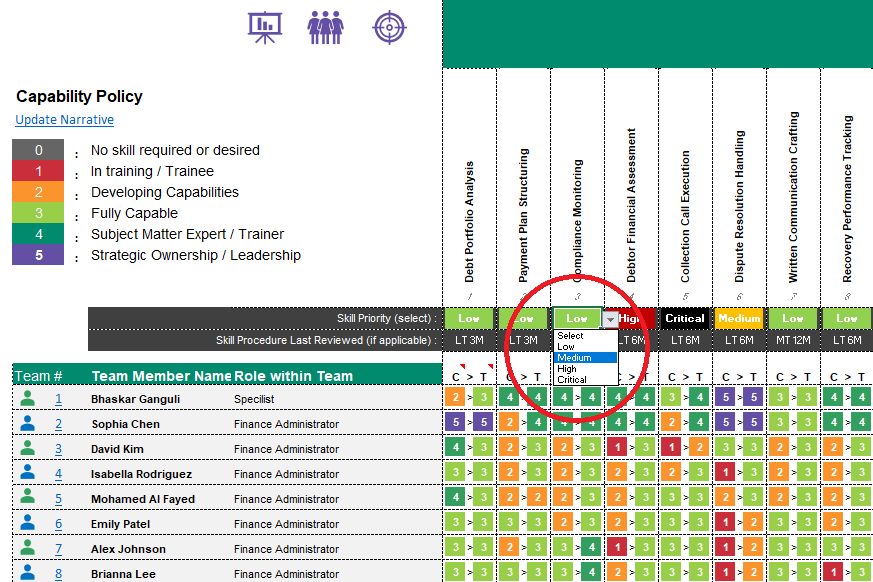Click person icon beside Alex Johnson
The height and width of the screenshot is (582, 873).
pos(27,548)
